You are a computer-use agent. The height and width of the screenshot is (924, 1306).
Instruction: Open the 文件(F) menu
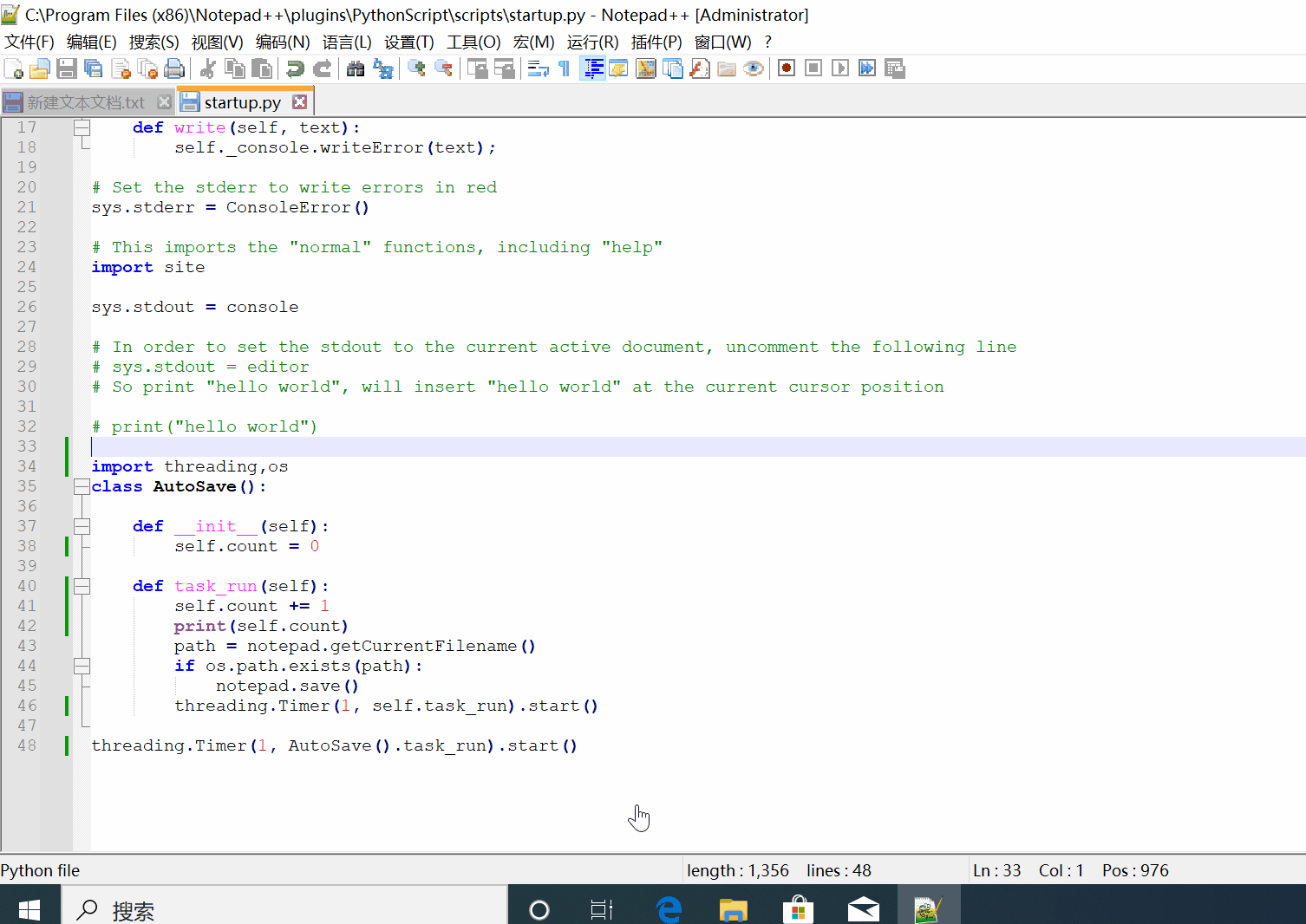pos(29,42)
